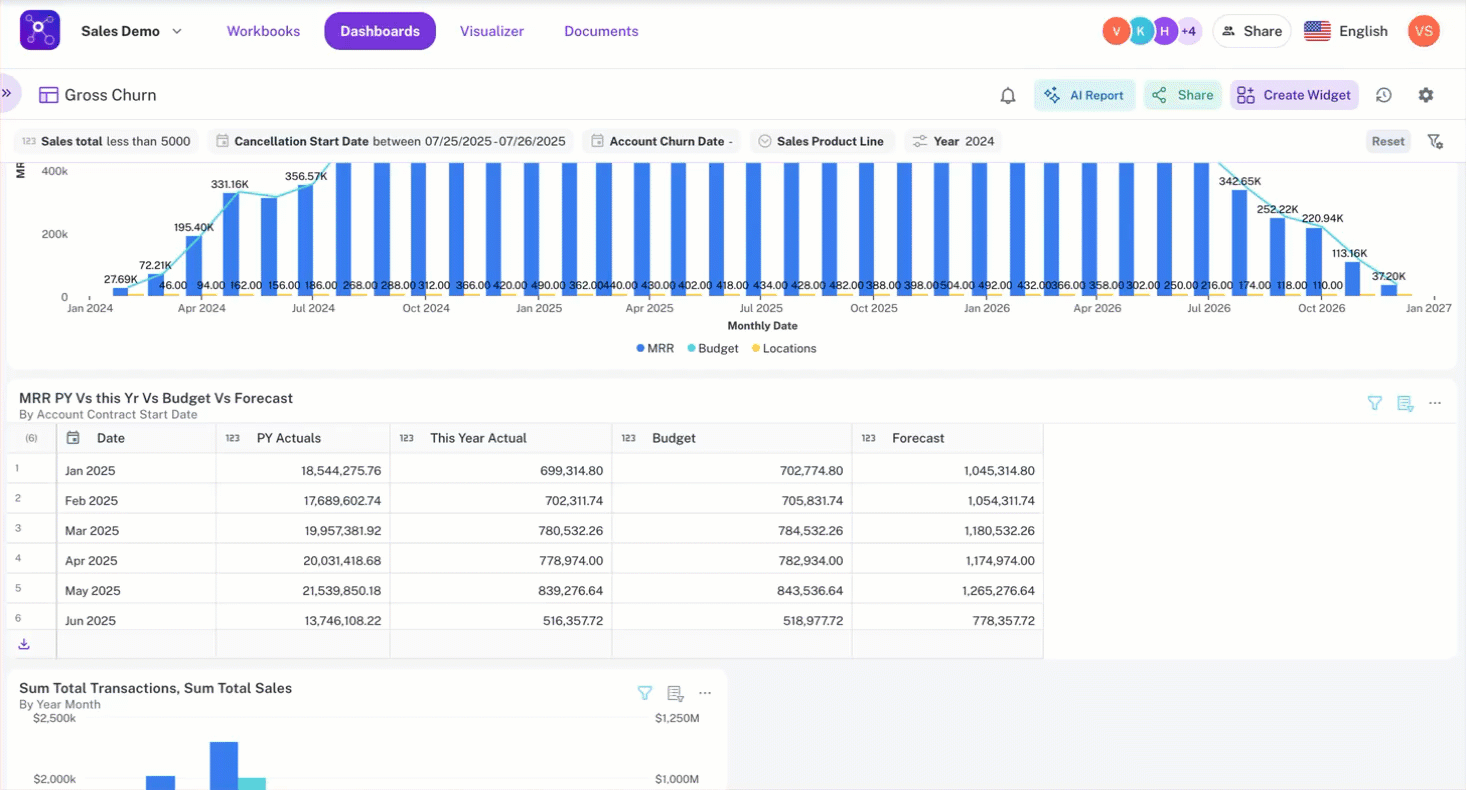Switch to the Visualizer tab
Image resolution: width=1466 pixels, height=790 pixels.
492,31
